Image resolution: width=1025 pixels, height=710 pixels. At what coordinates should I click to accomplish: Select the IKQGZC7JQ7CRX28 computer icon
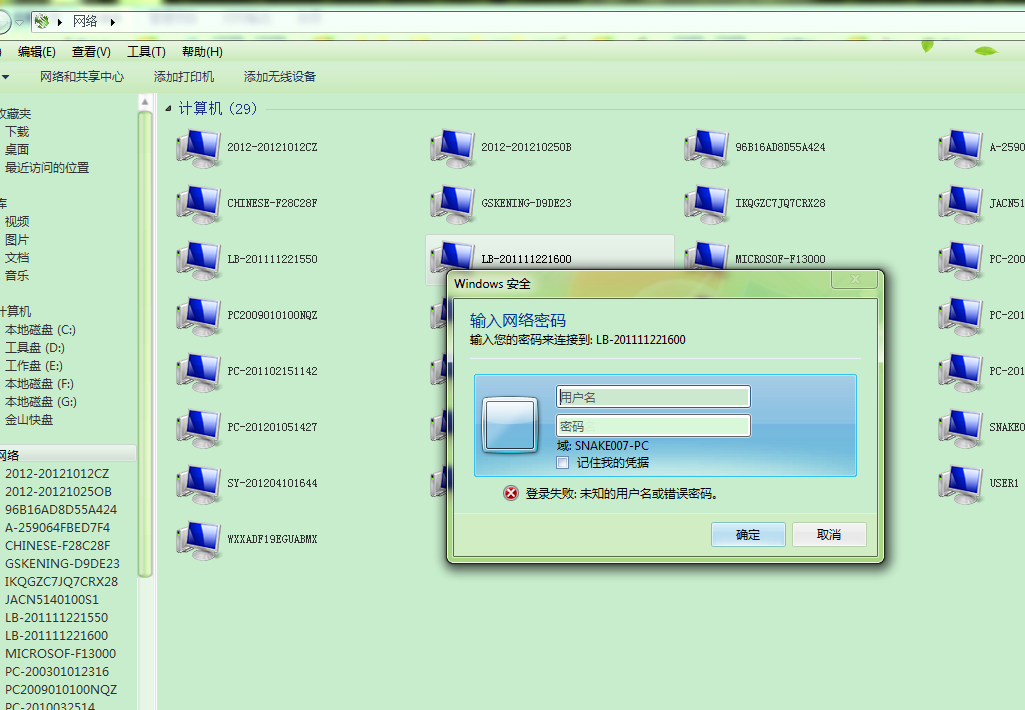[707, 204]
